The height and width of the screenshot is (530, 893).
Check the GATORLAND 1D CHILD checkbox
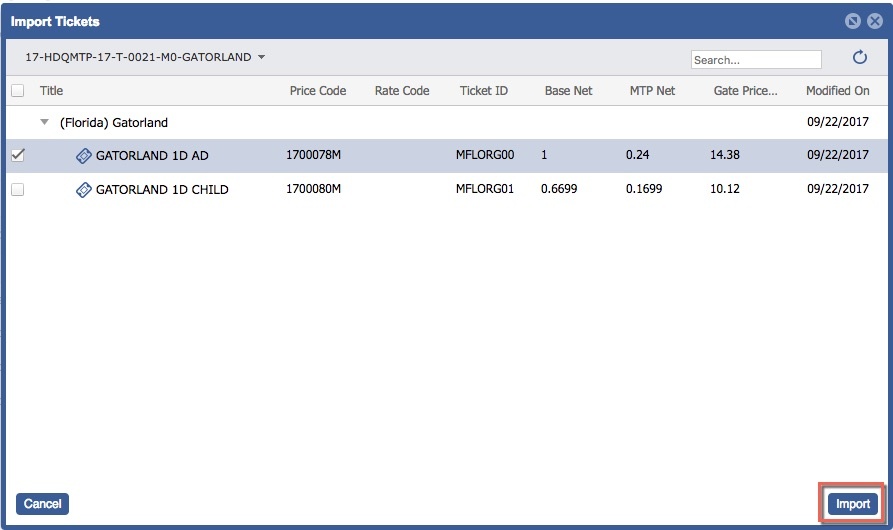point(17,190)
